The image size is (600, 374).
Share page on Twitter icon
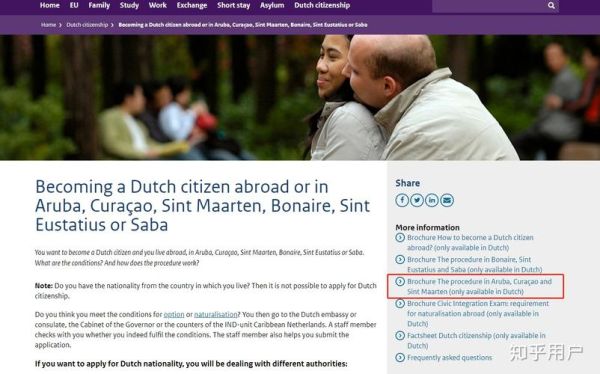click(x=417, y=200)
